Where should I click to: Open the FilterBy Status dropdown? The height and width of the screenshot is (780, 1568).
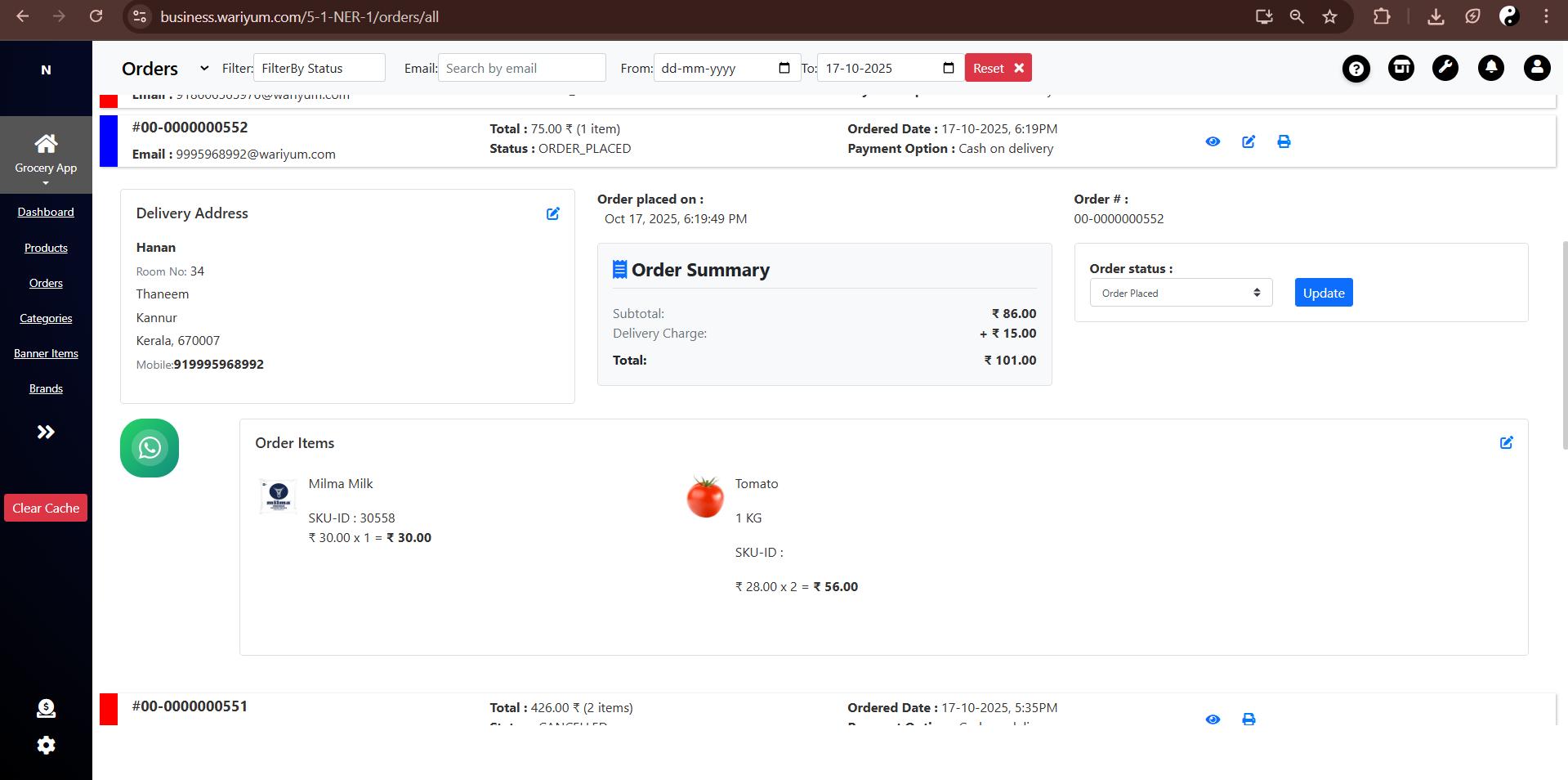(319, 68)
